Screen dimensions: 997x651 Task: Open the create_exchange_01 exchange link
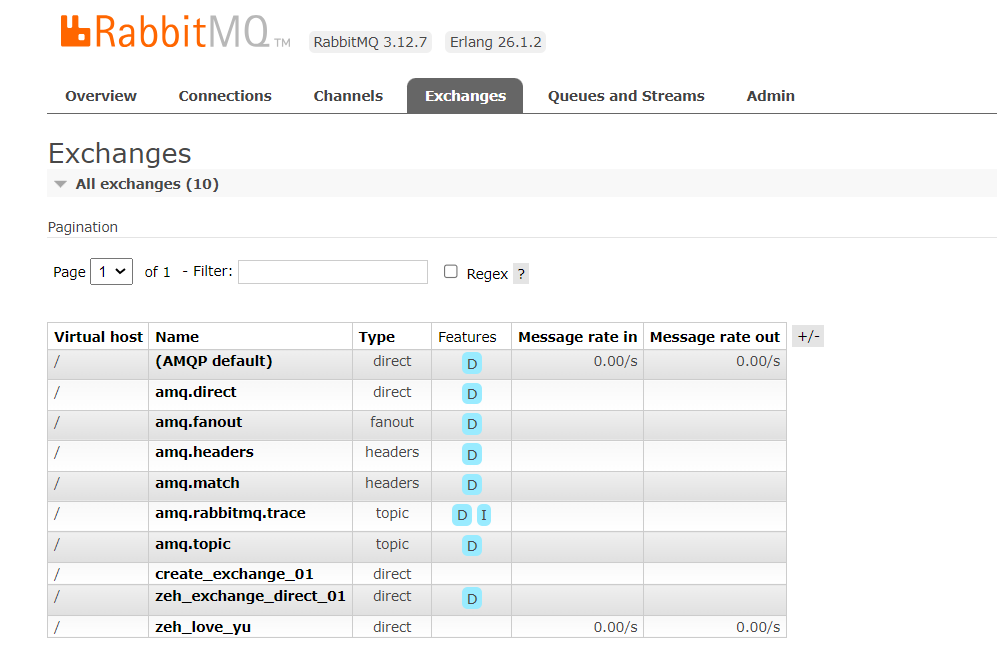click(x=234, y=574)
